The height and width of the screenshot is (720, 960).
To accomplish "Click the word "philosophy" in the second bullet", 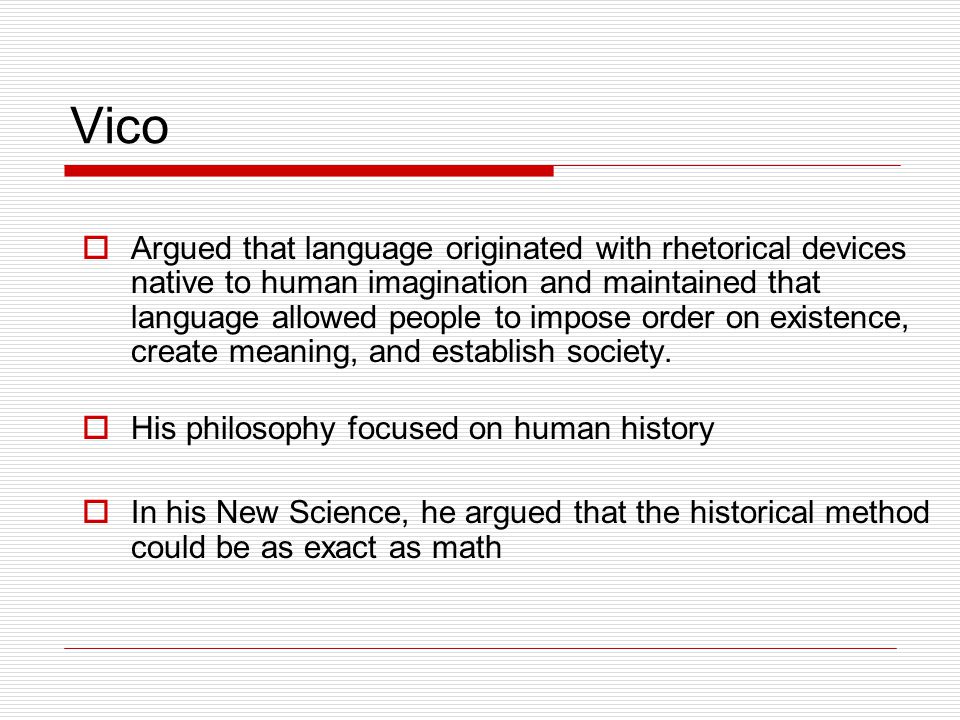I will point(261,429).
